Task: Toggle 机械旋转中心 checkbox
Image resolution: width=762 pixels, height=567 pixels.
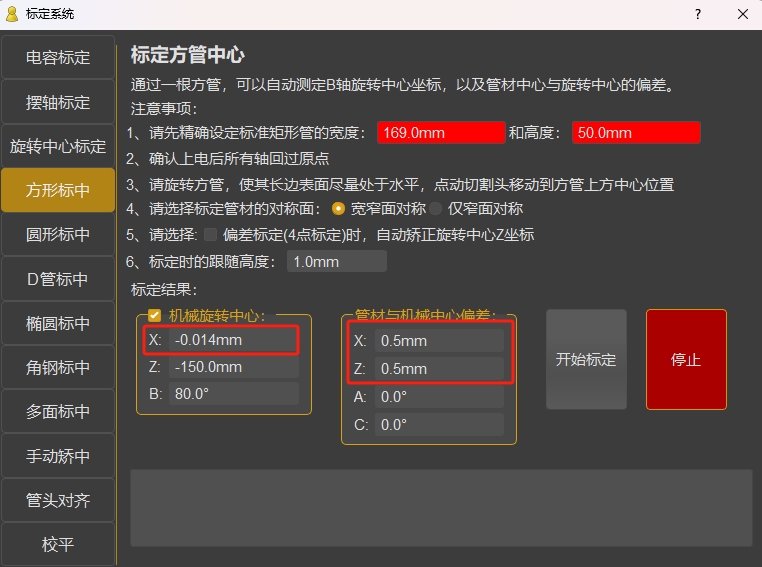Action: tap(155, 315)
